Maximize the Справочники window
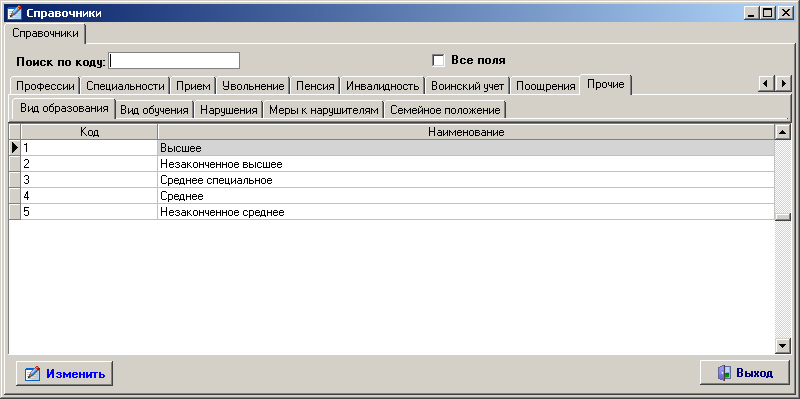Screen dimensions: 800x399 pyautogui.click(x=767, y=13)
